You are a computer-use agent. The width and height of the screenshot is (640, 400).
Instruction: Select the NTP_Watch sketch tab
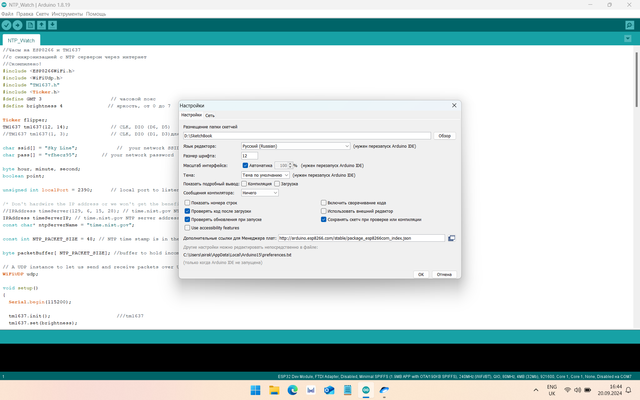[x=21, y=40]
